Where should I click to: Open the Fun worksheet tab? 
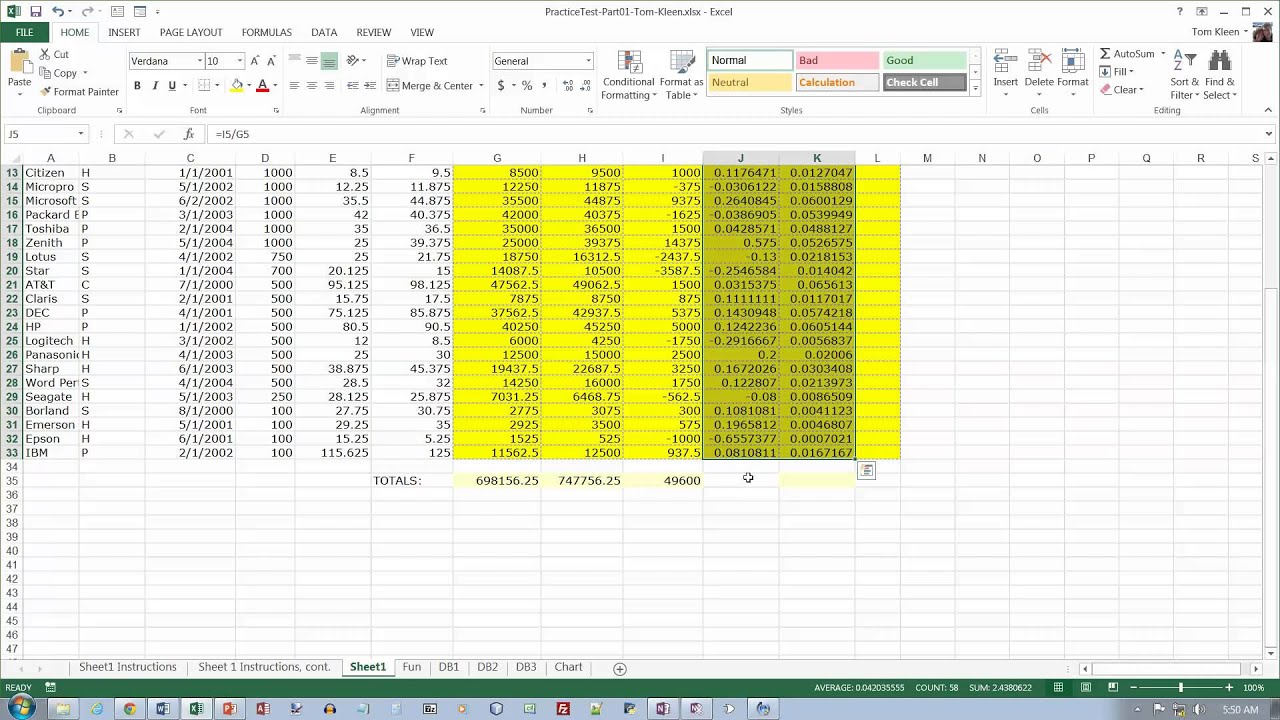[411, 667]
